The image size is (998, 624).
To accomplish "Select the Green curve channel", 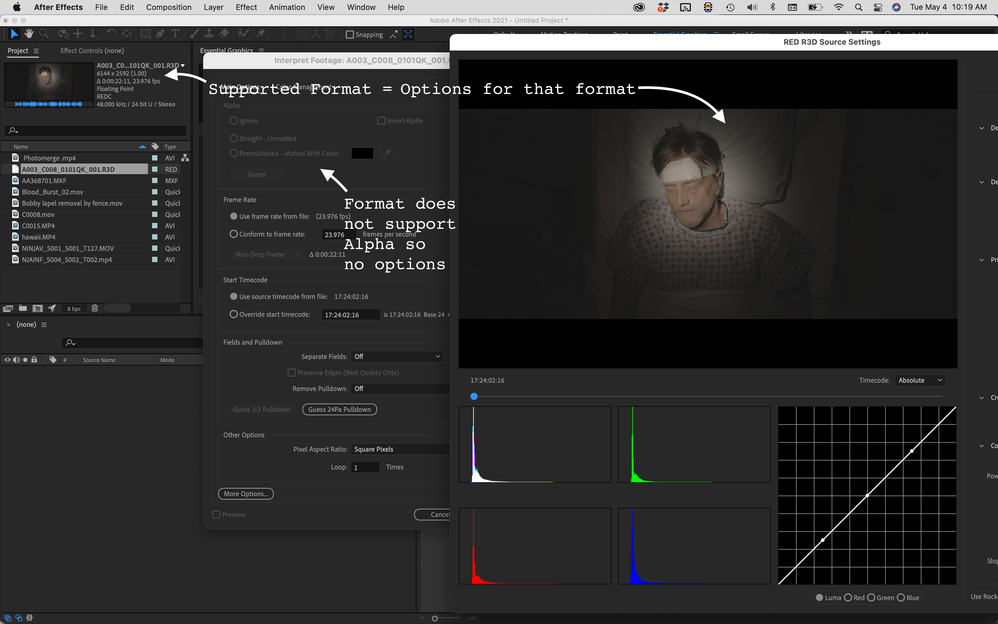I will click(x=871, y=597).
